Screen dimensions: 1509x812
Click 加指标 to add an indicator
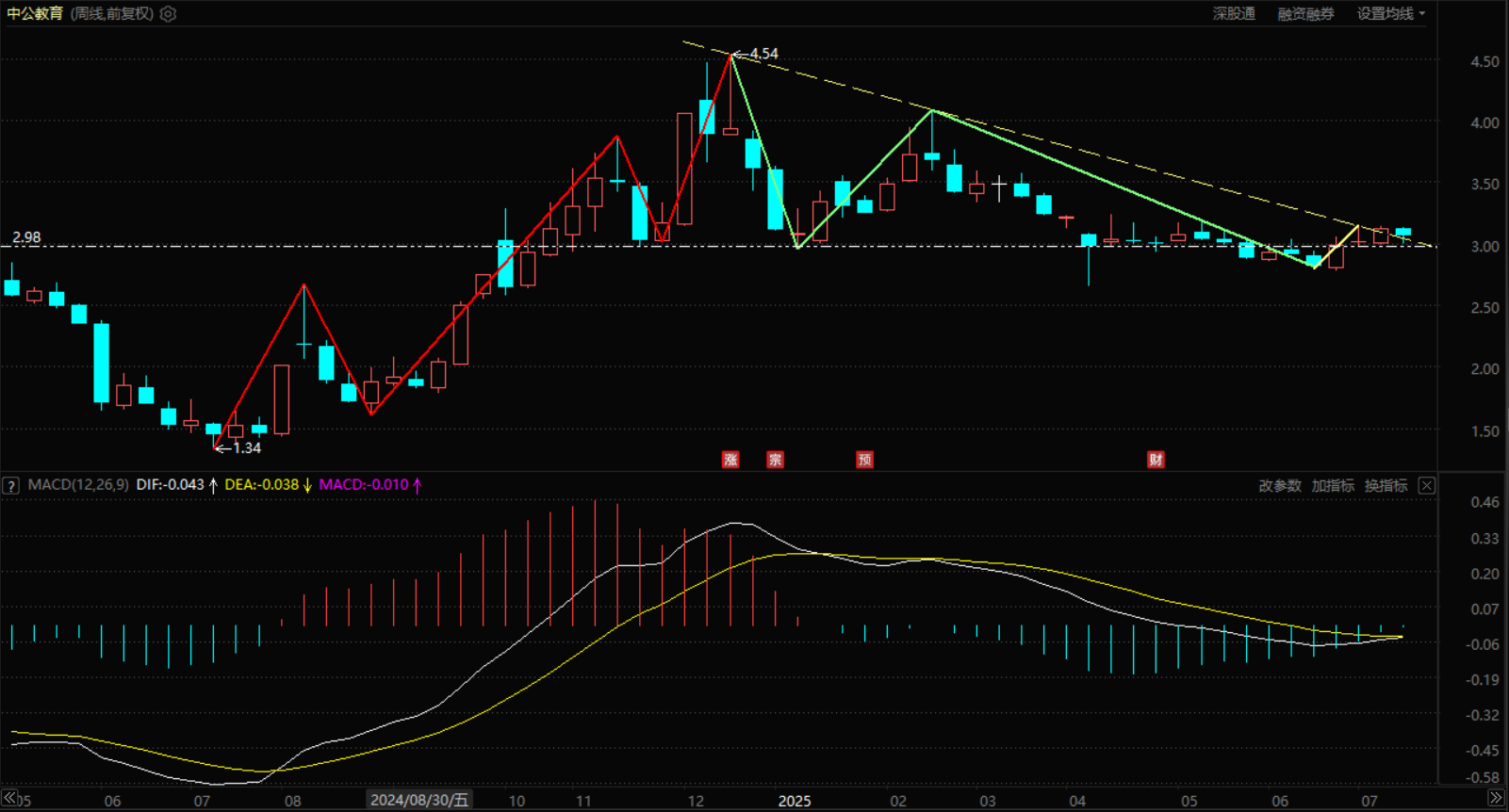click(1333, 485)
